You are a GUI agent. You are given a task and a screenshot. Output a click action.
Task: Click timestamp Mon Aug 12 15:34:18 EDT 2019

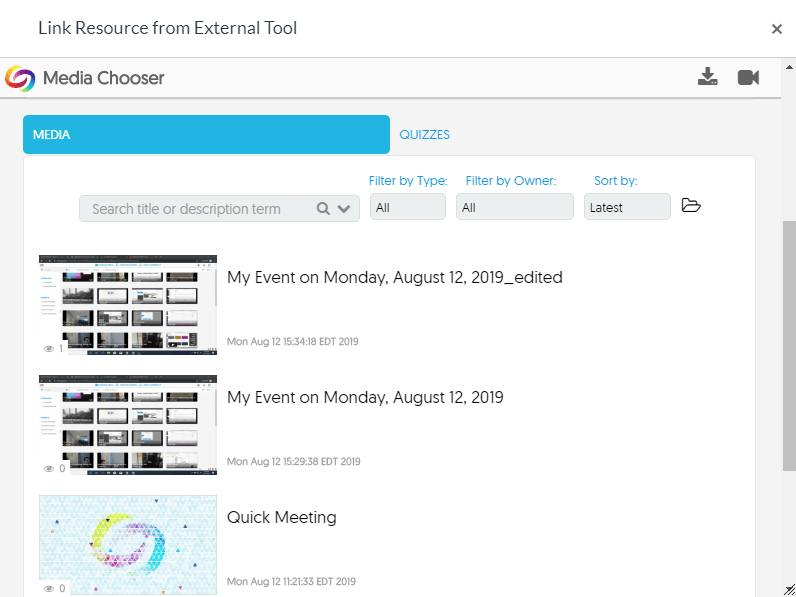[x=292, y=342]
